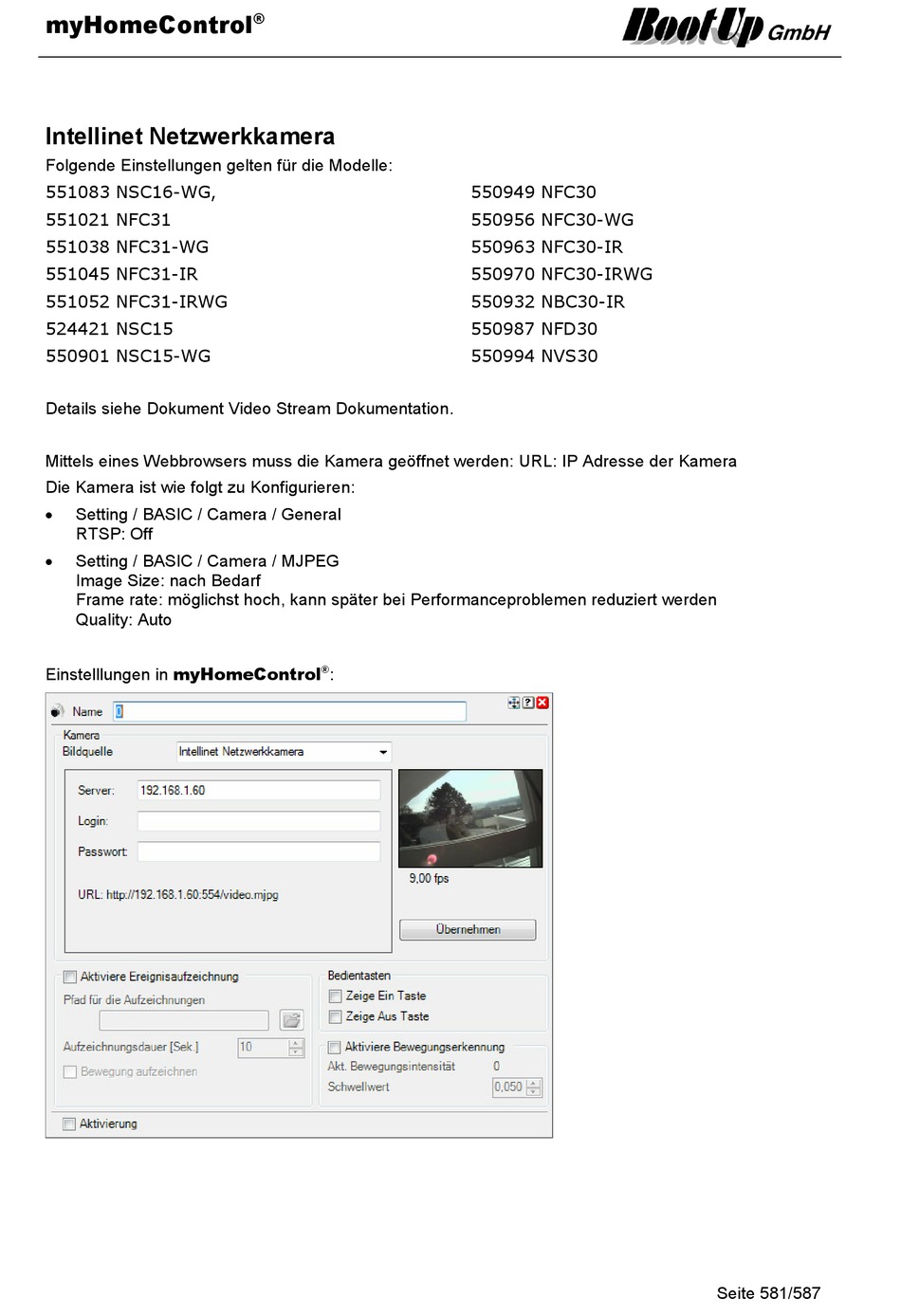Click the camera icon beside the Name label
The image size is (901, 1316).
(57, 711)
